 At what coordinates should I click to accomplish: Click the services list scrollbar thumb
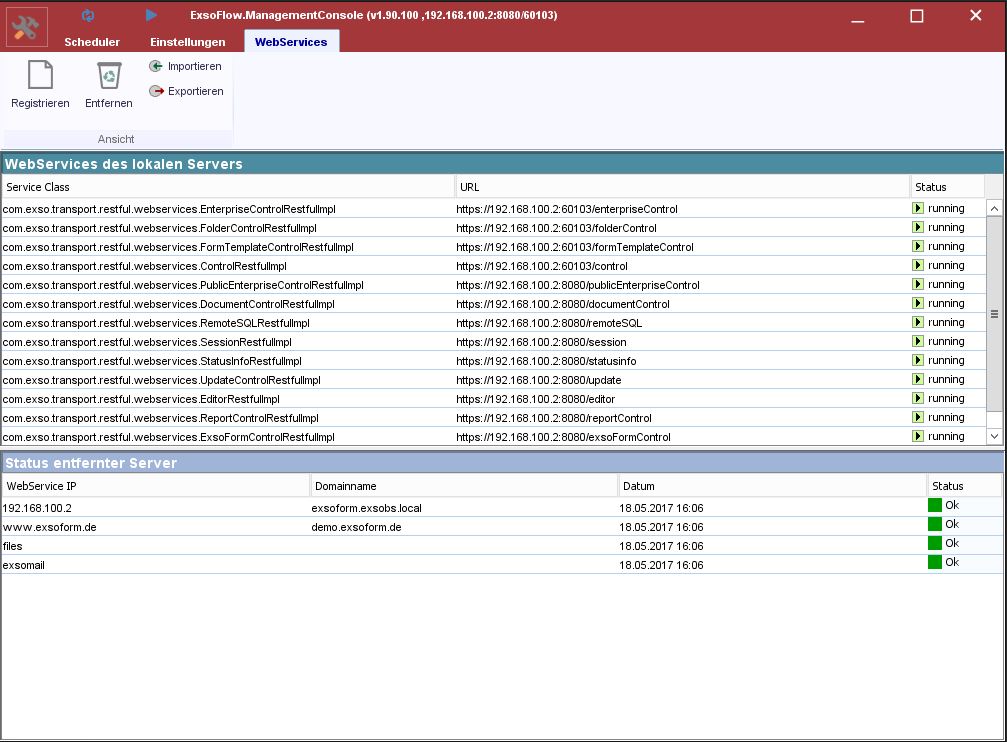[994, 314]
